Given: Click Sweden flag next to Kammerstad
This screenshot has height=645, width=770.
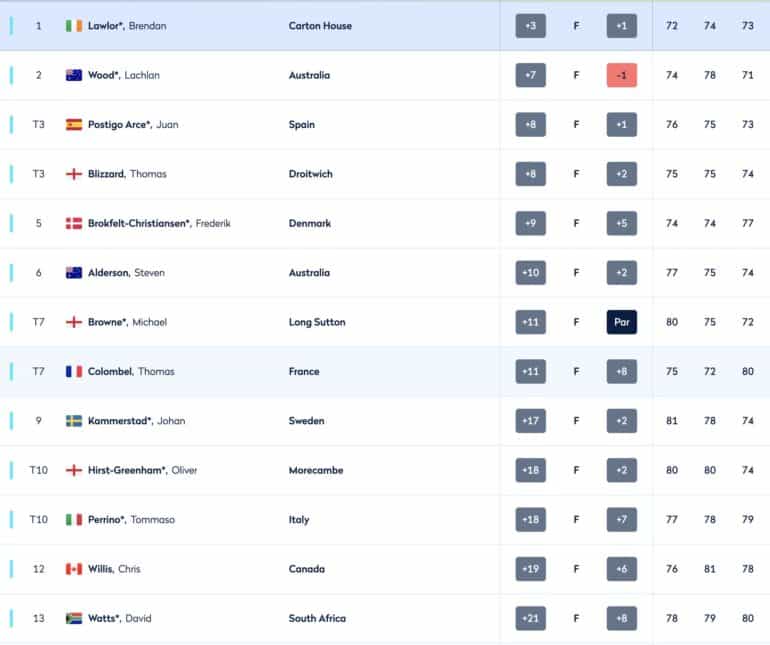Looking at the screenshot, I should tap(74, 421).
